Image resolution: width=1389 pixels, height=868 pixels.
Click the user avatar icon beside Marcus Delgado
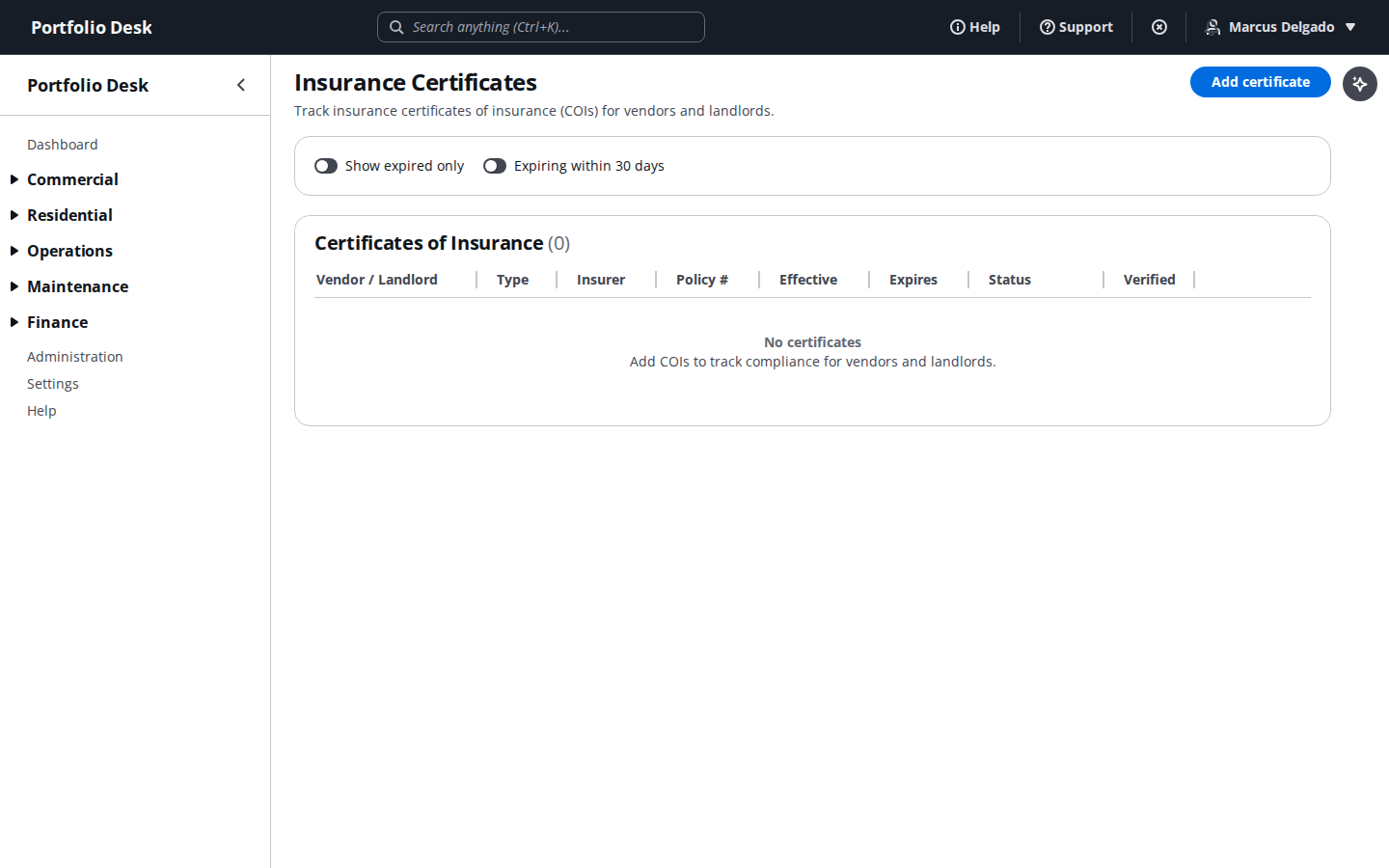[x=1213, y=27]
